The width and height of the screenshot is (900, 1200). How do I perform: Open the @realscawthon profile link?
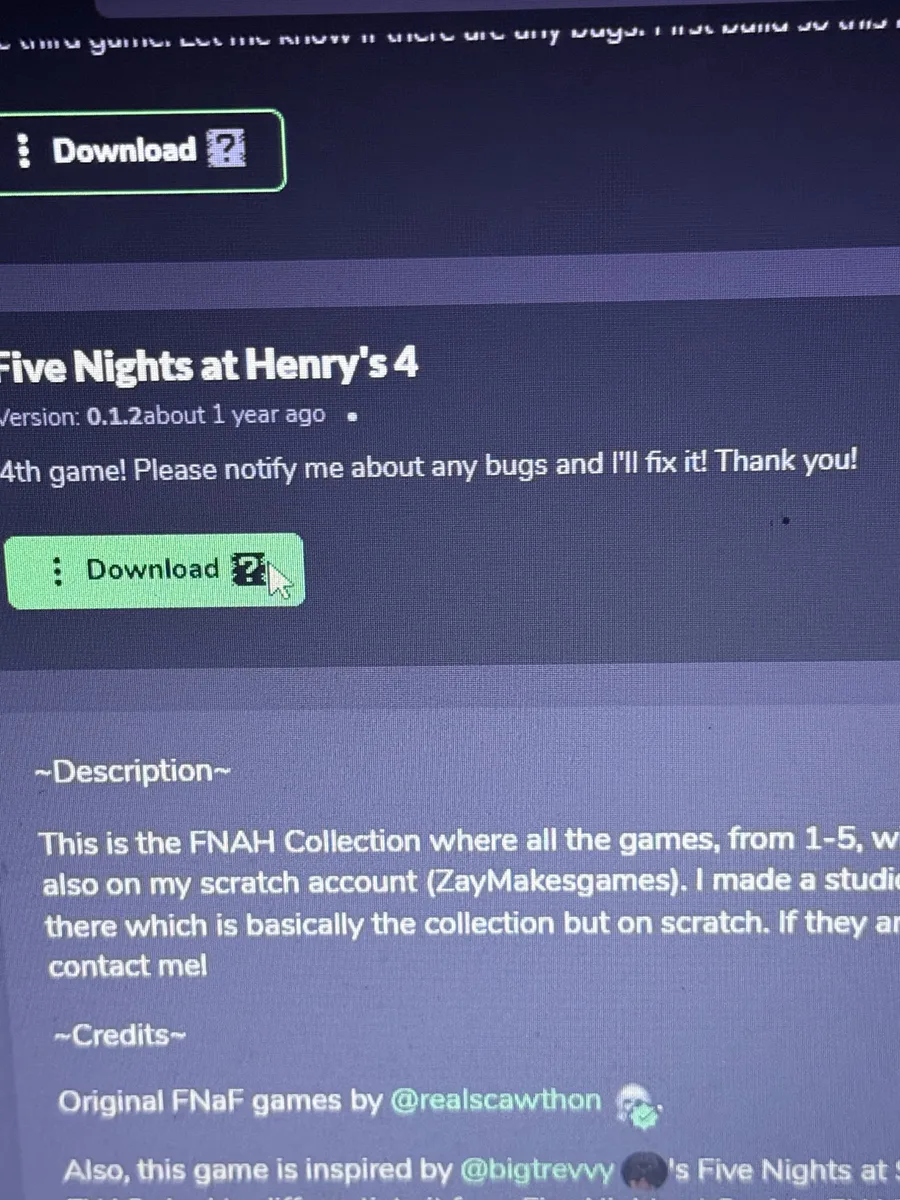(496, 1101)
